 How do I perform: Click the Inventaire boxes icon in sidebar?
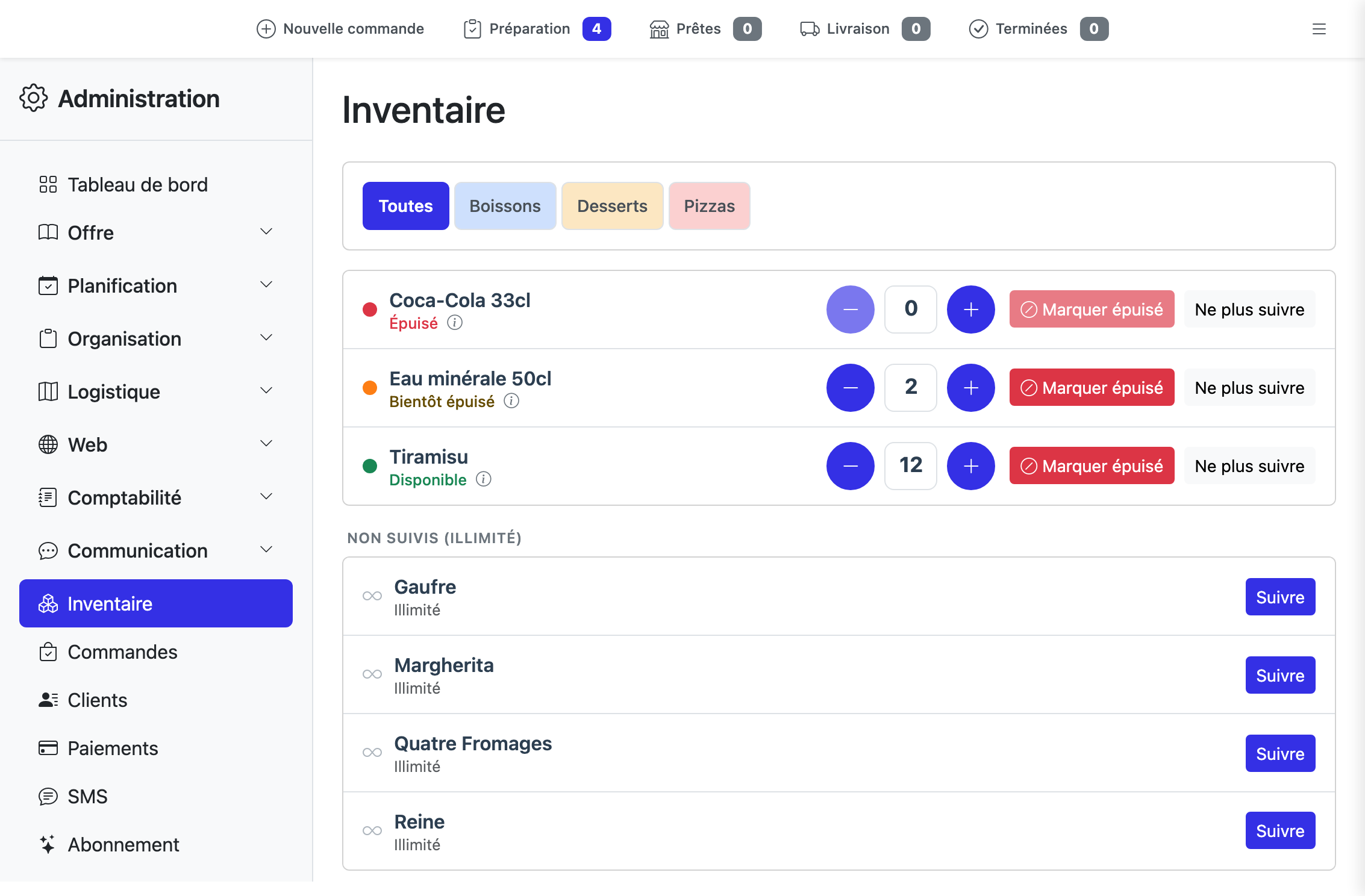tap(48, 603)
